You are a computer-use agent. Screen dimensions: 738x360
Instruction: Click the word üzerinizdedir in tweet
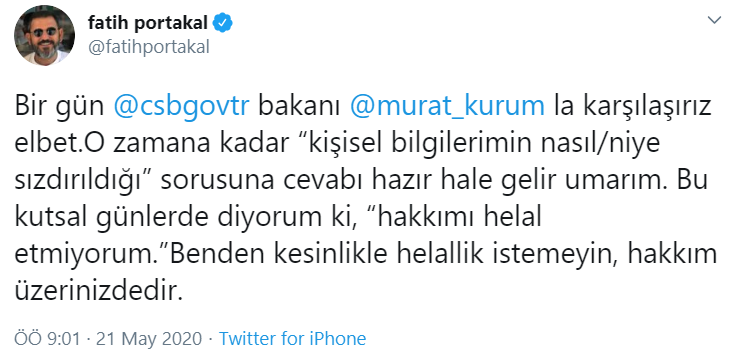point(98,291)
